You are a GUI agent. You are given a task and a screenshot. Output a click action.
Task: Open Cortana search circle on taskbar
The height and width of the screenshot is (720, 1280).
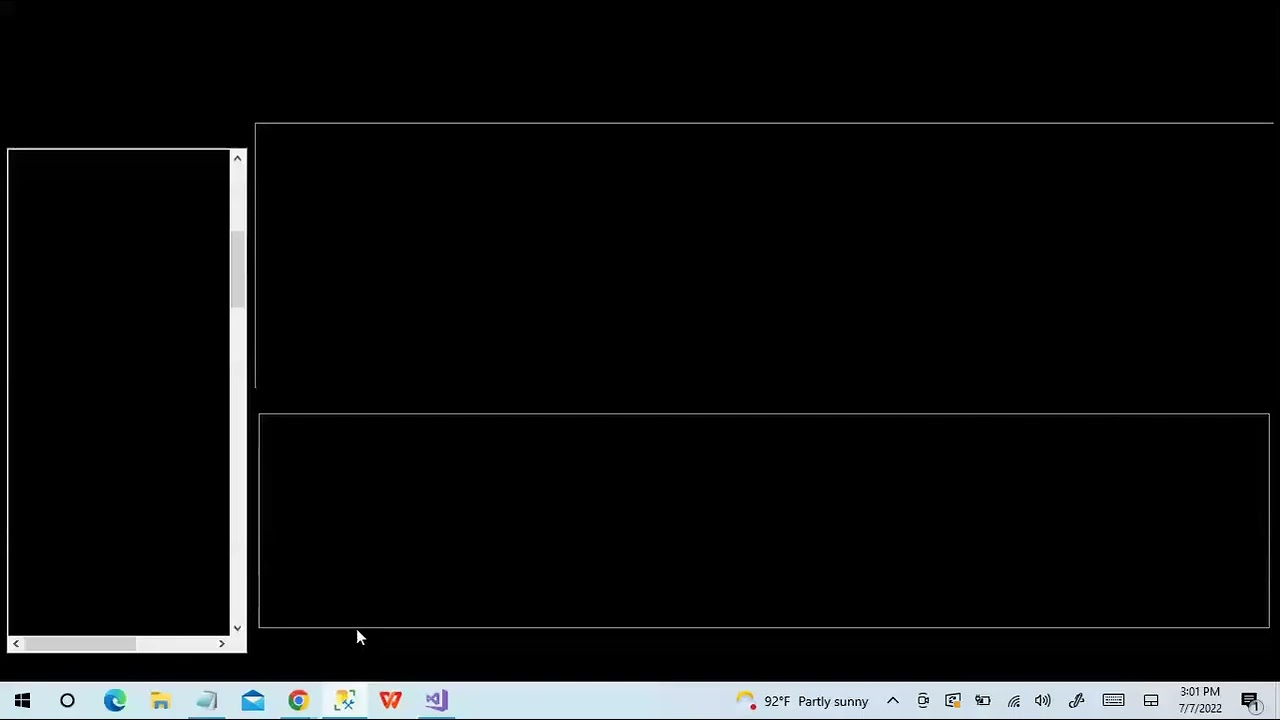[x=67, y=701]
